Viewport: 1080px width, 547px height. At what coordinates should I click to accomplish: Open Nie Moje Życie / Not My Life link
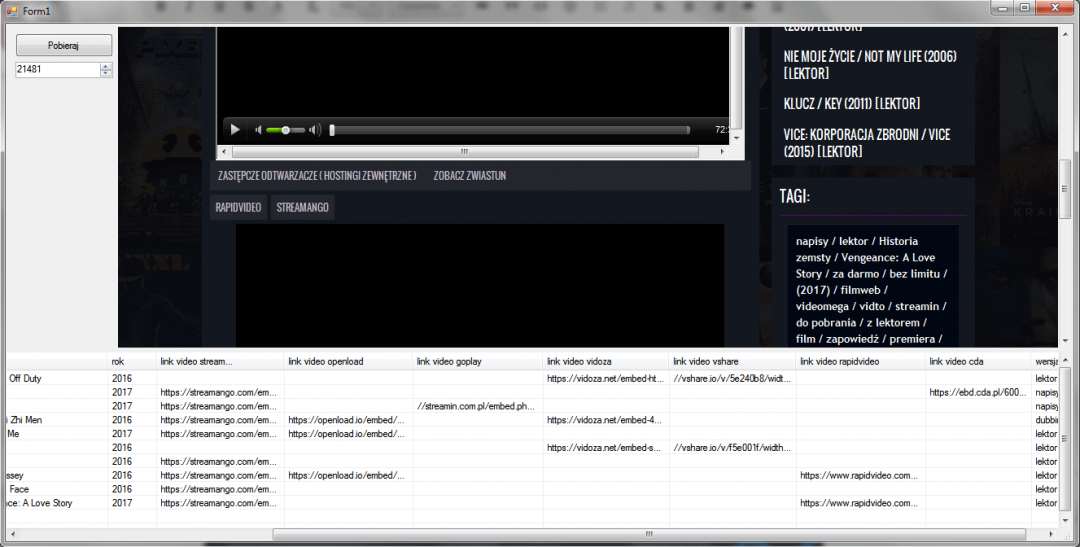click(x=870, y=65)
